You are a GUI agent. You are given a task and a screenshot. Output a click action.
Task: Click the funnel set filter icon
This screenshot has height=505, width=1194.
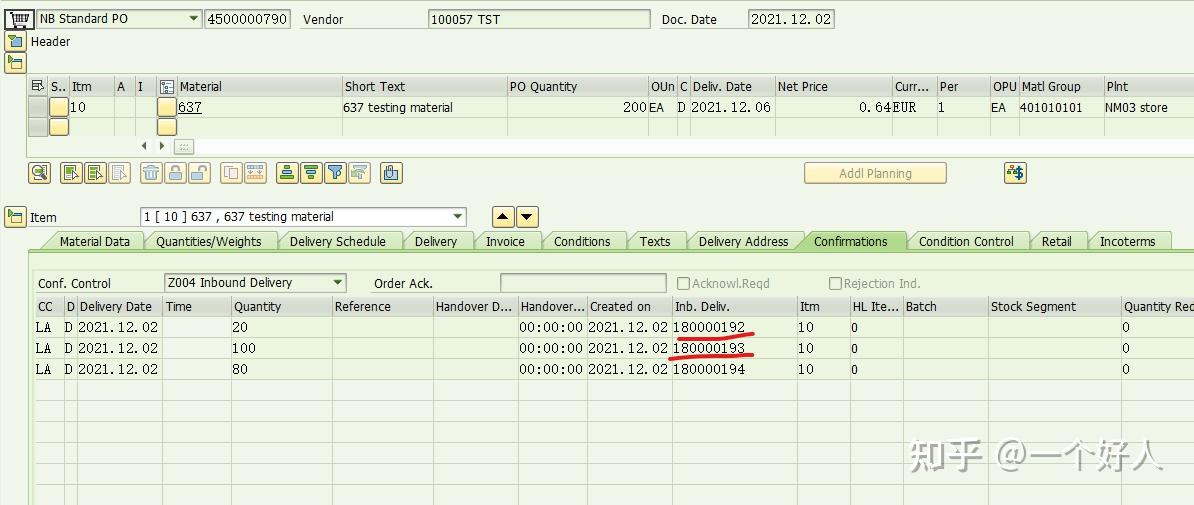(x=335, y=173)
